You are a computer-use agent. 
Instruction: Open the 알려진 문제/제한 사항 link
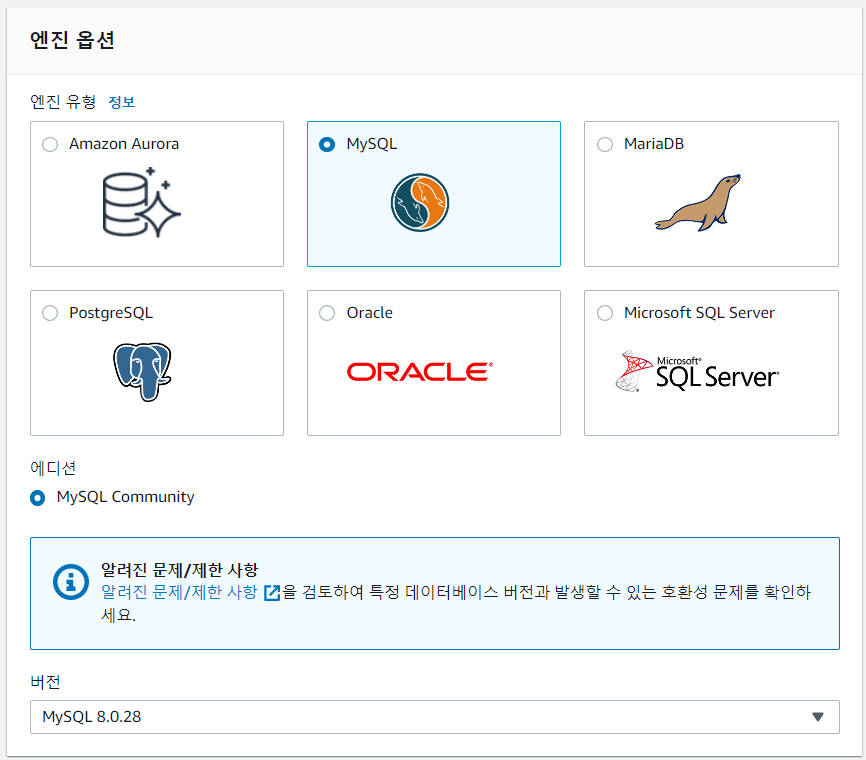coord(179,592)
